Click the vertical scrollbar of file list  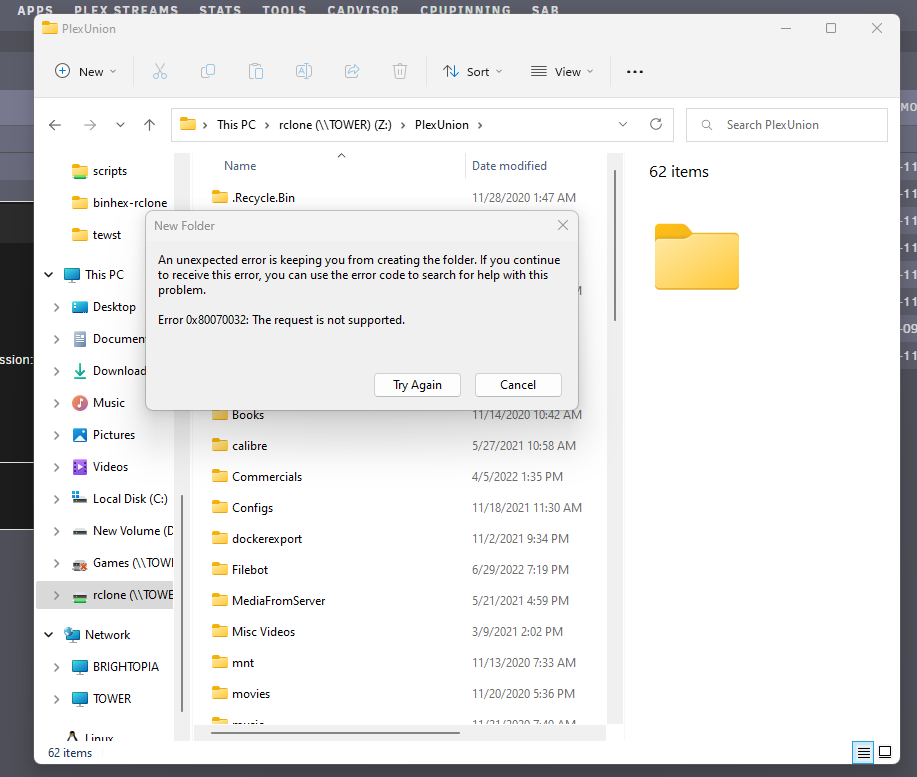pos(615,246)
